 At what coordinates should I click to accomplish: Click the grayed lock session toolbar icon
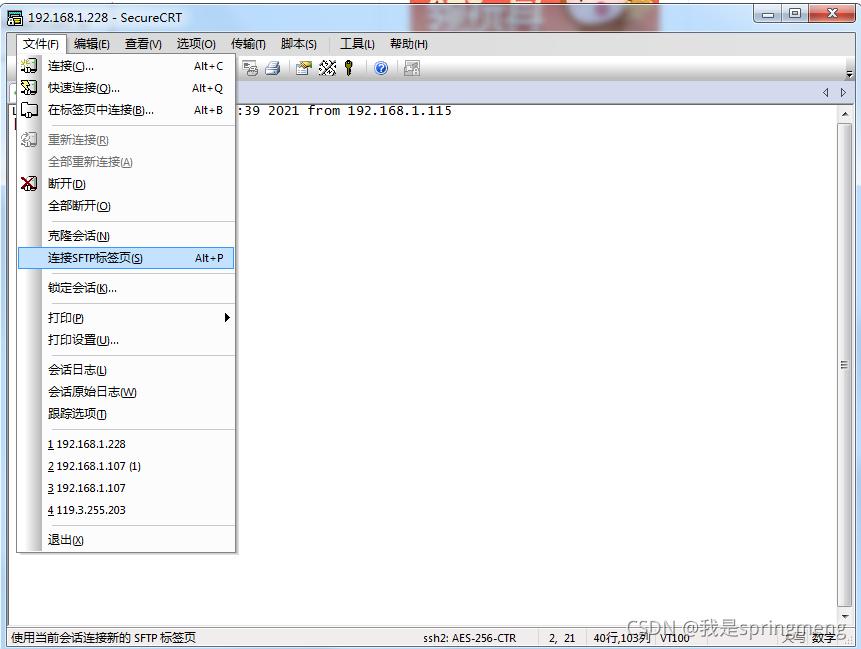tap(412, 68)
